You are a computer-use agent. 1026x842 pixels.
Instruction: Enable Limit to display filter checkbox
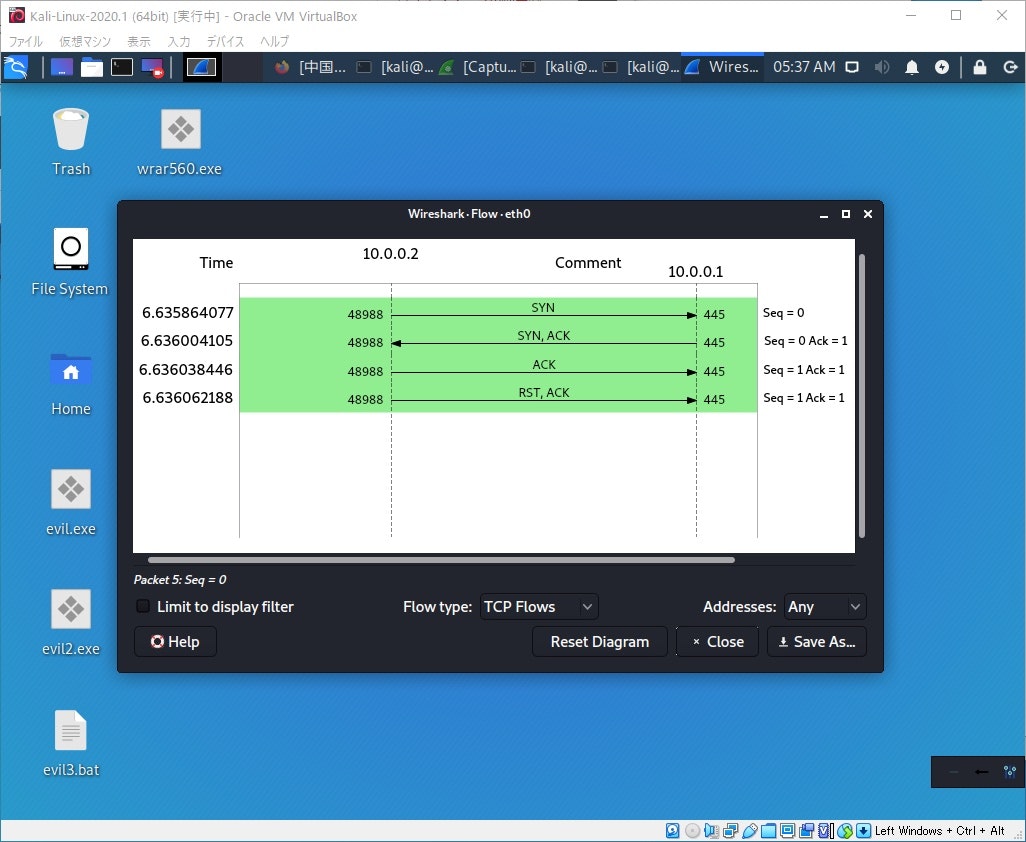click(x=143, y=606)
